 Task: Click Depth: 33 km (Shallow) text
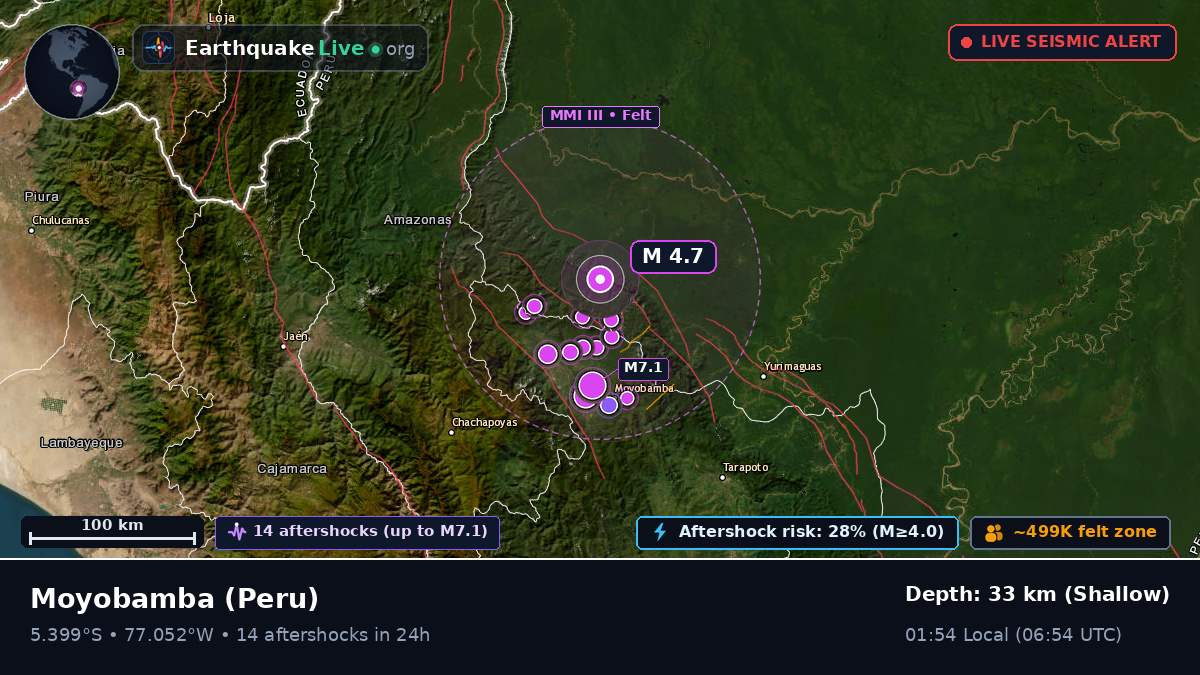pos(1037,594)
